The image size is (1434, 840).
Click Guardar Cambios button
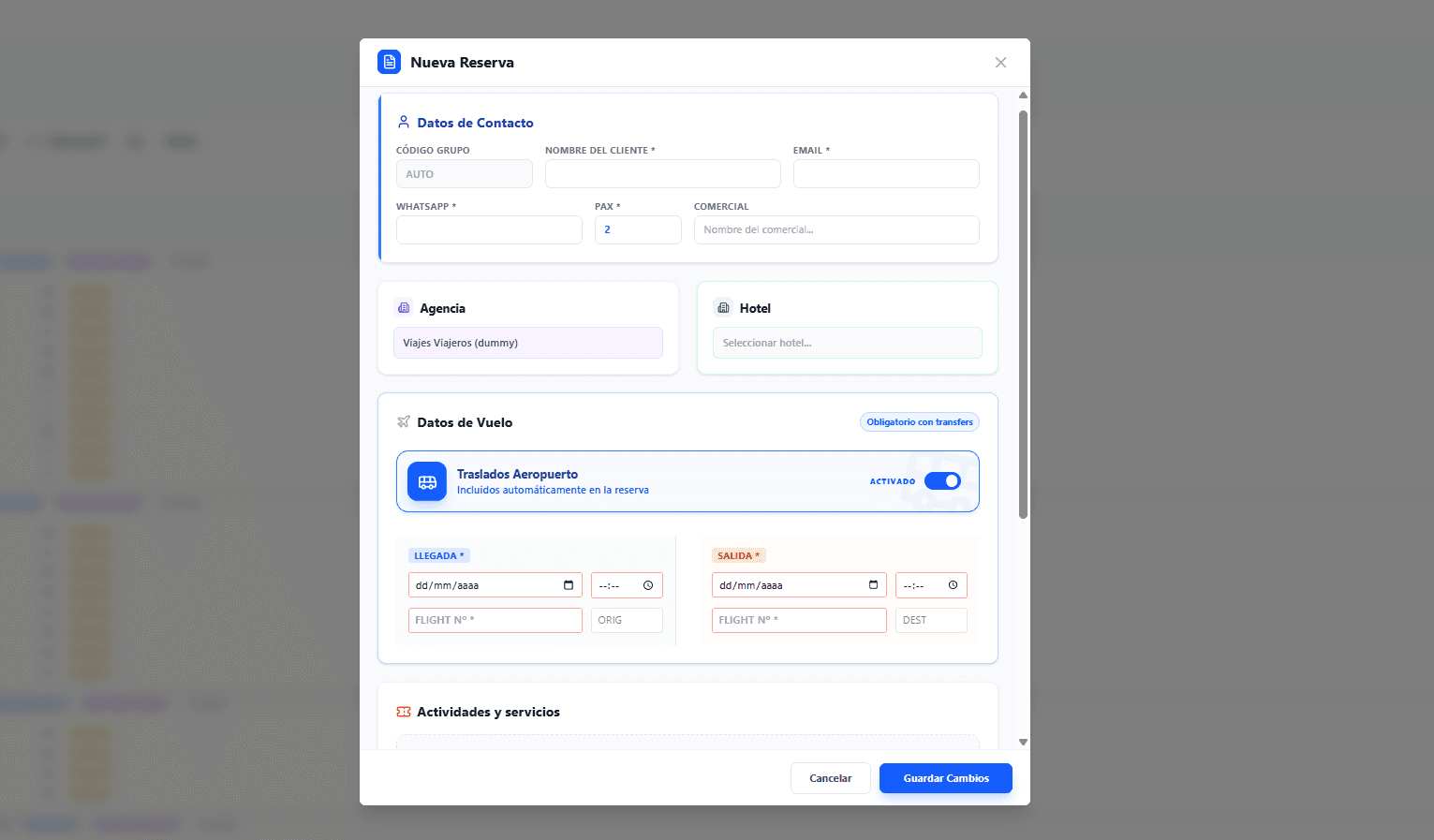click(945, 778)
